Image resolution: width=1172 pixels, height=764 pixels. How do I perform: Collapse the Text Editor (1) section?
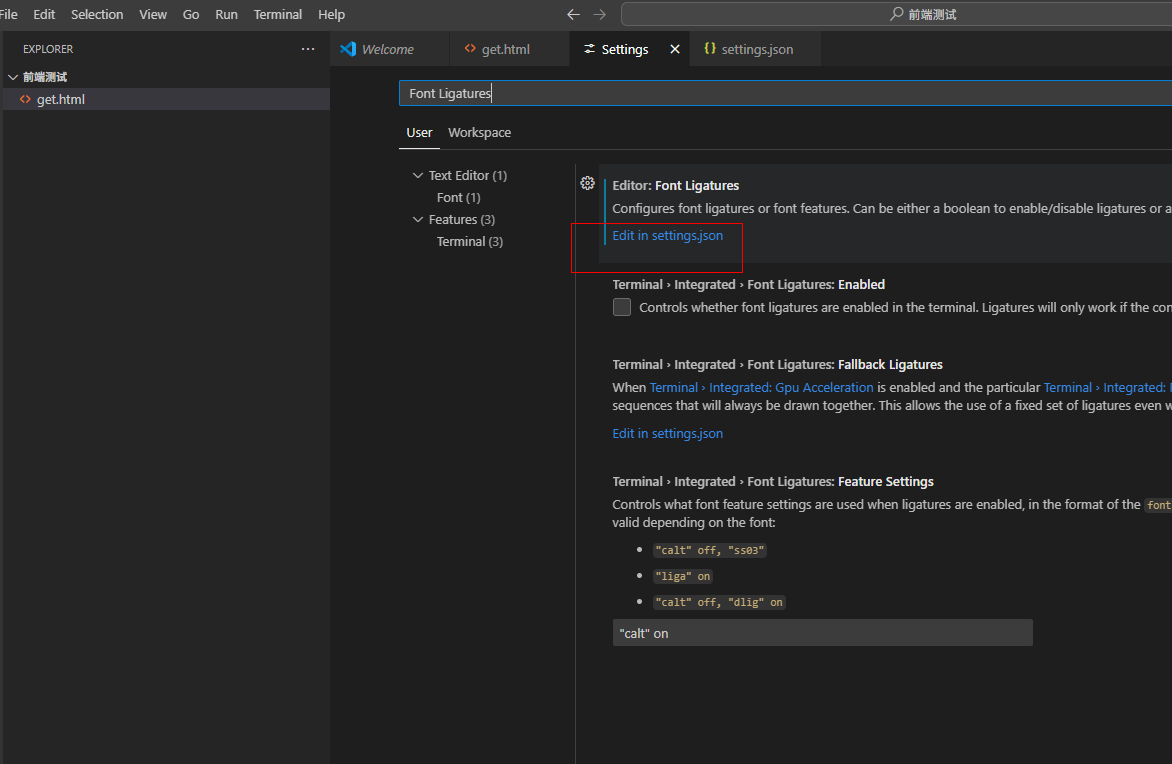pyautogui.click(x=418, y=176)
